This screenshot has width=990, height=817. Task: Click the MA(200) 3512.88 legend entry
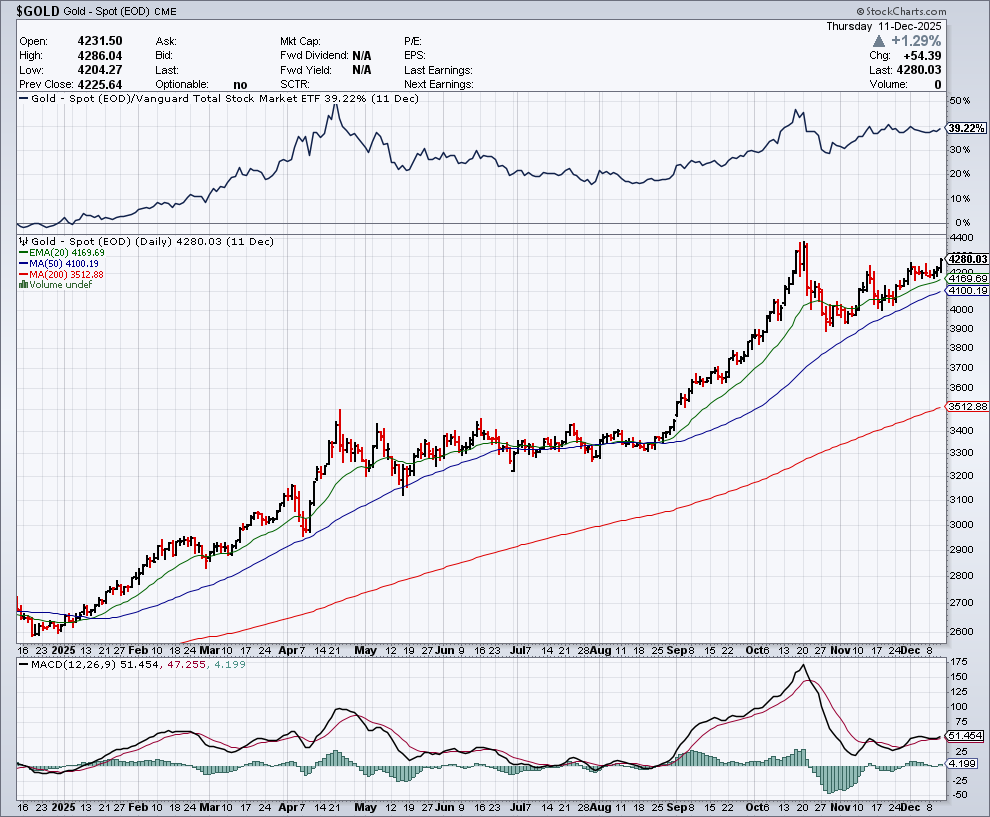[61, 274]
